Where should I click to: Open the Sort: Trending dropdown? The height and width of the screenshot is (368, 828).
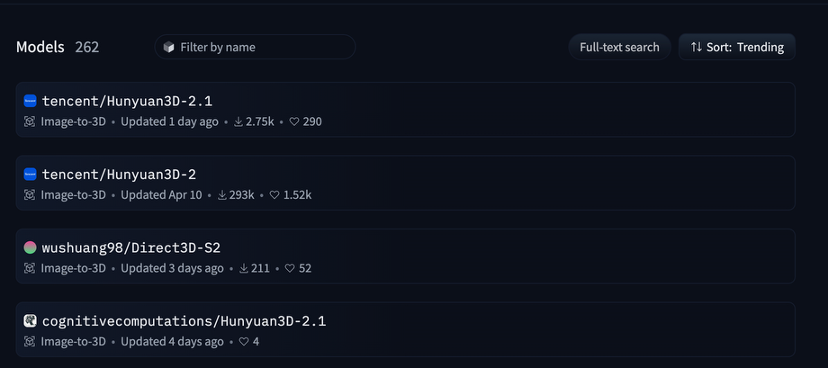pos(737,47)
